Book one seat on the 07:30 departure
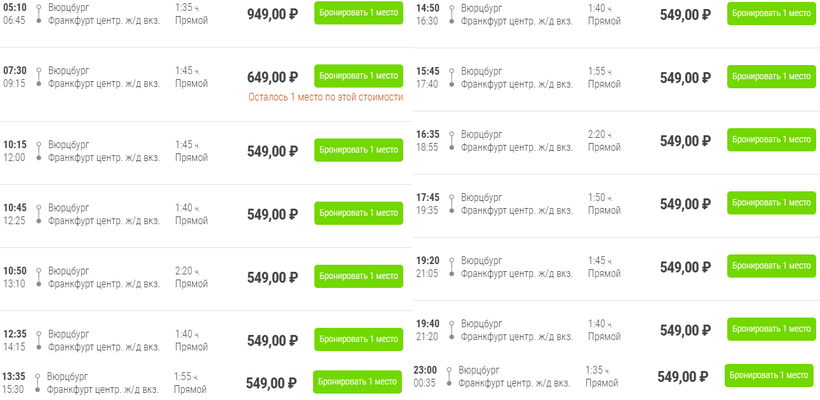This screenshot has height=400, width=820. pyautogui.click(x=358, y=76)
